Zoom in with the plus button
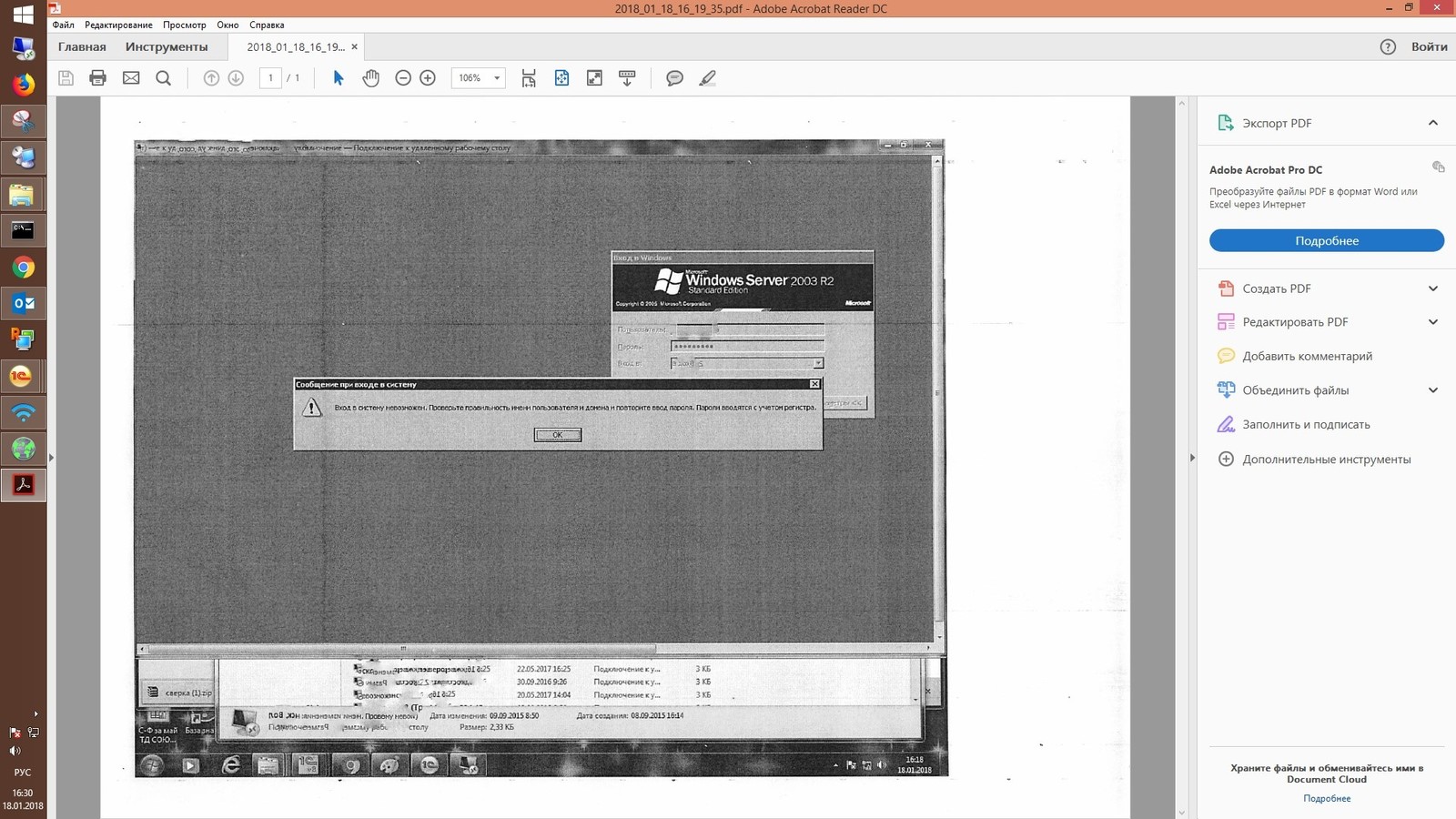 pos(428,78)
